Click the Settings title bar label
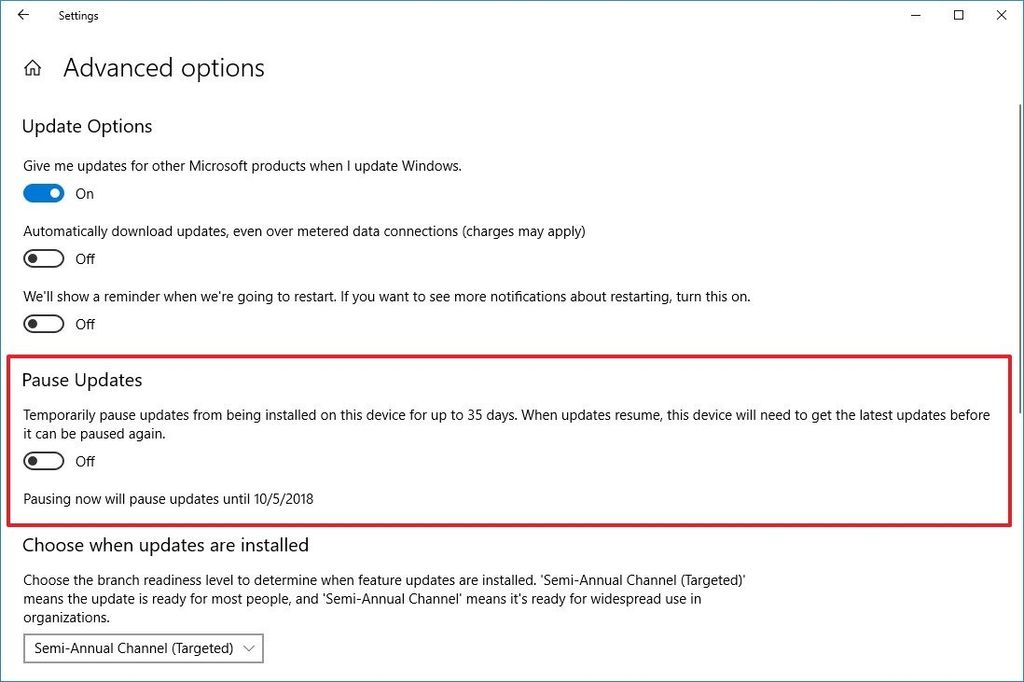1024x682 pixels. (x=78, y=15)
